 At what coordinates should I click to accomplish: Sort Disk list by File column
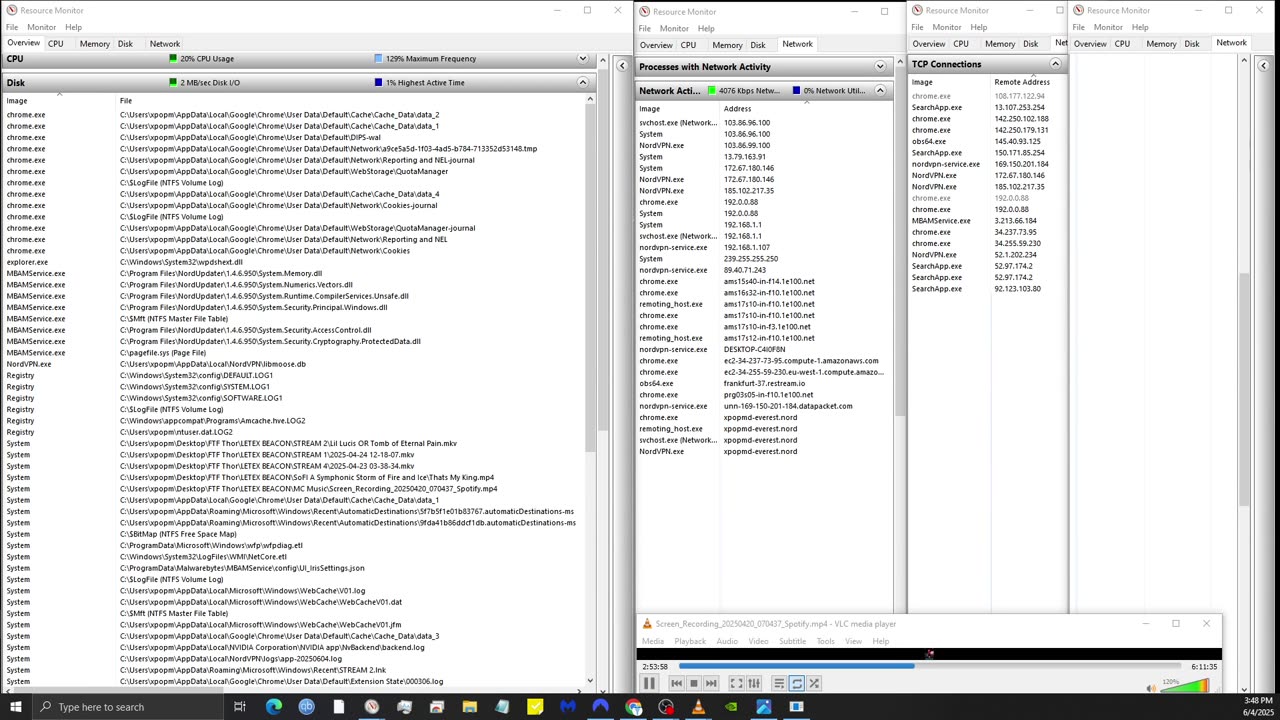pos(126,101)
